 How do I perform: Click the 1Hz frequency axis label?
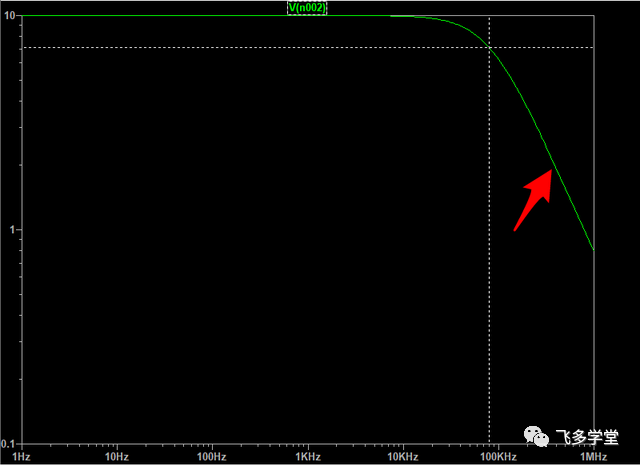coord(22,456)
